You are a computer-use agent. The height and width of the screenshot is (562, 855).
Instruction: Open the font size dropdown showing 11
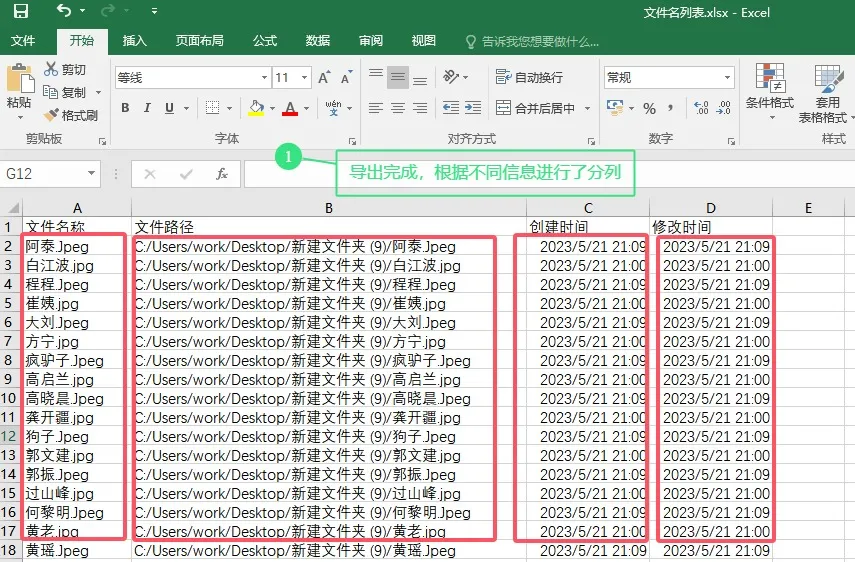305,78
